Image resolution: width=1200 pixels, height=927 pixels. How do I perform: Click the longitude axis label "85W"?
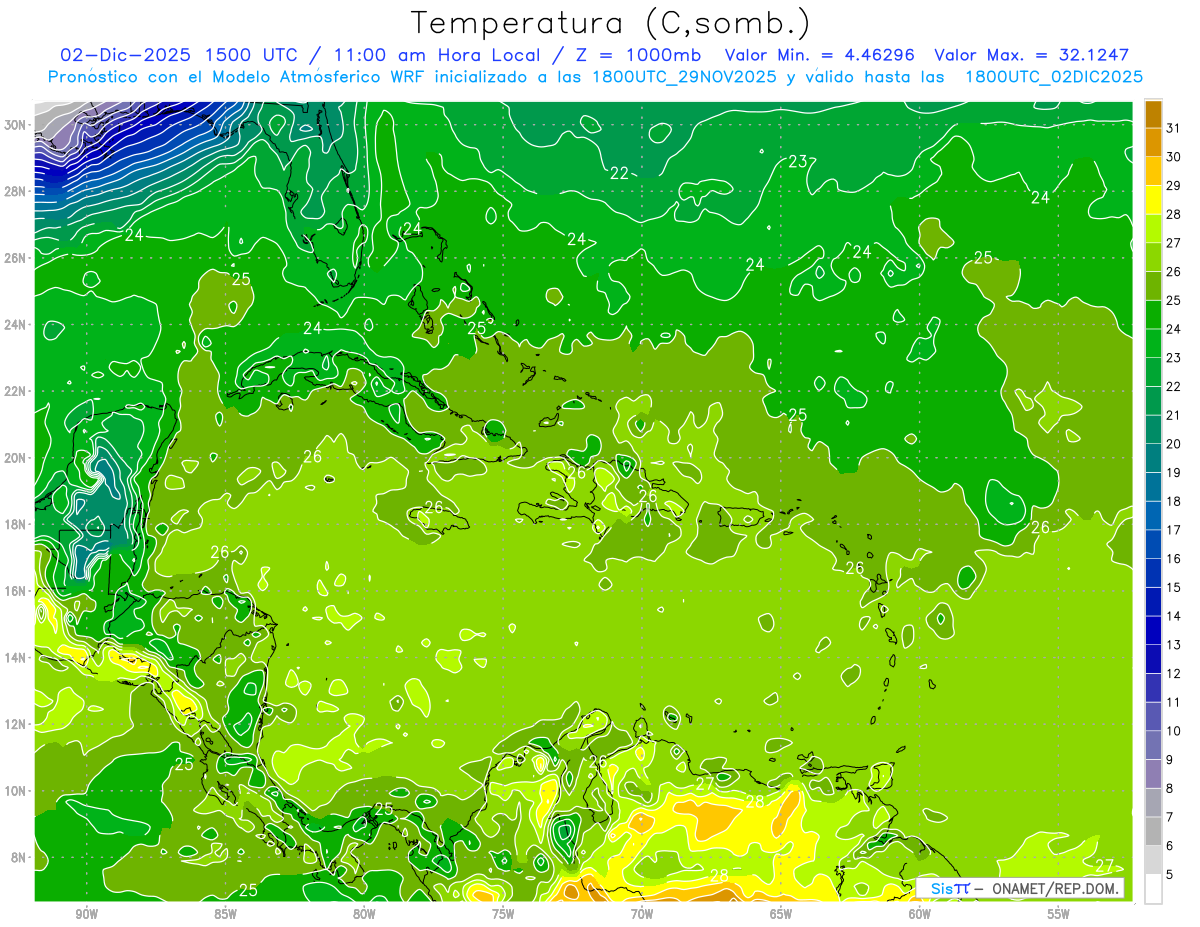coord(225,914)
